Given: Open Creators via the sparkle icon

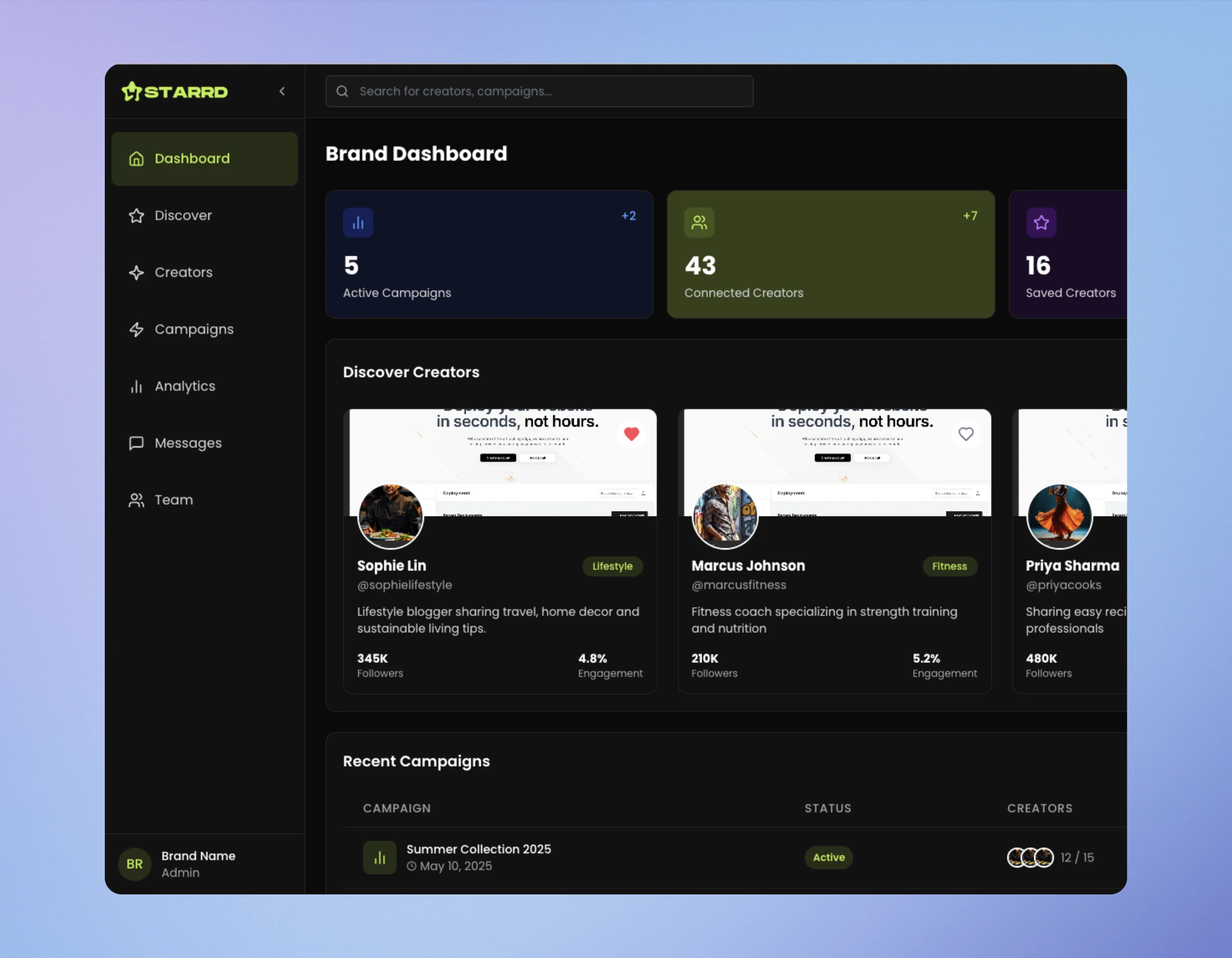Looking at the screenshot, I should click(136, 272).
